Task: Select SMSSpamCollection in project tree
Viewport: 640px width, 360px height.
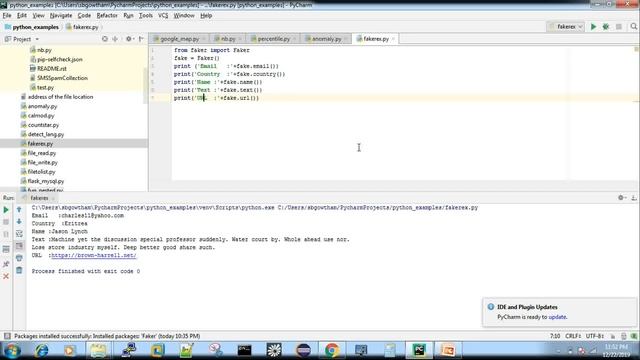Action: pos(62,78)
